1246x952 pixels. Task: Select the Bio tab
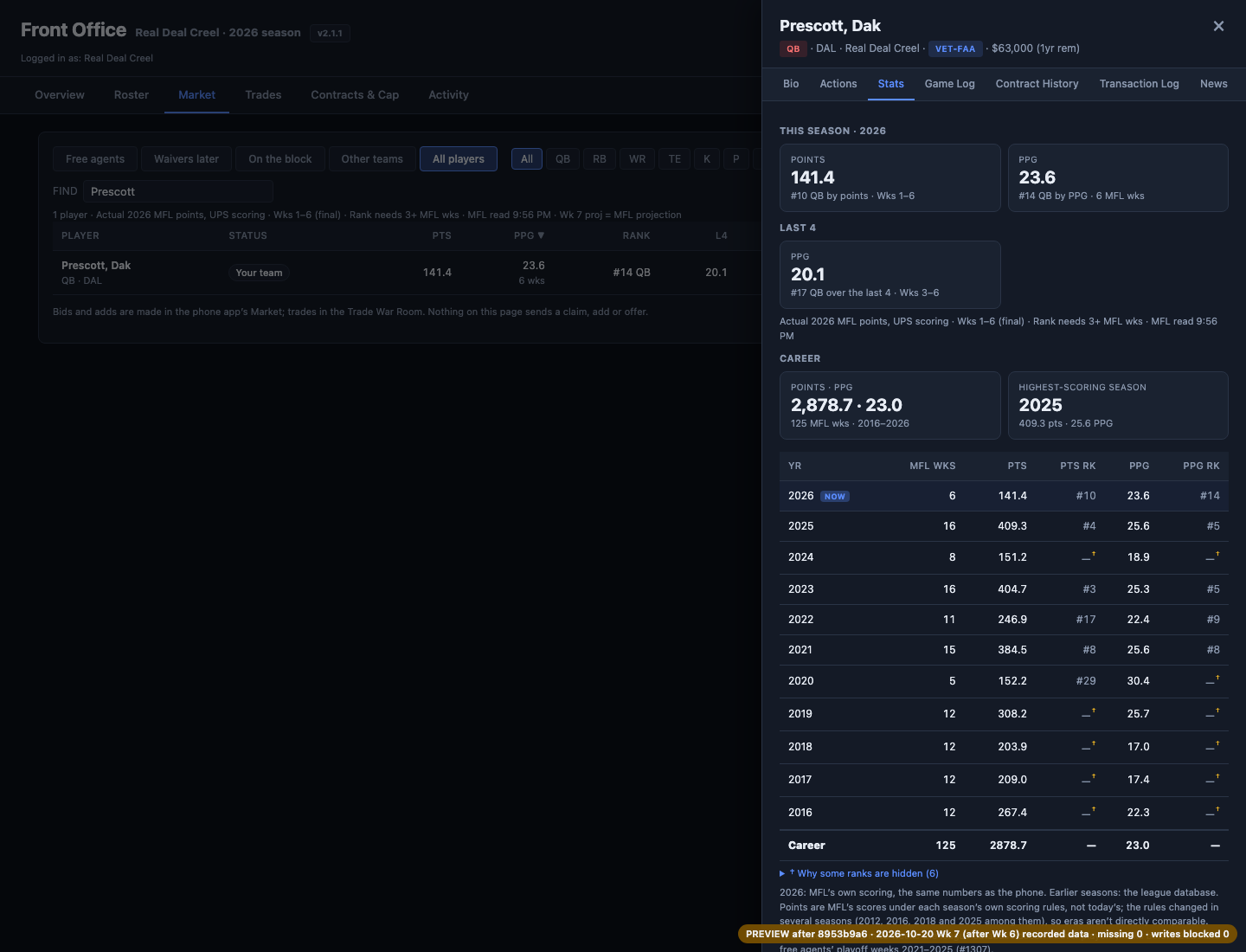pyautogui.click(x=791, y=84)
